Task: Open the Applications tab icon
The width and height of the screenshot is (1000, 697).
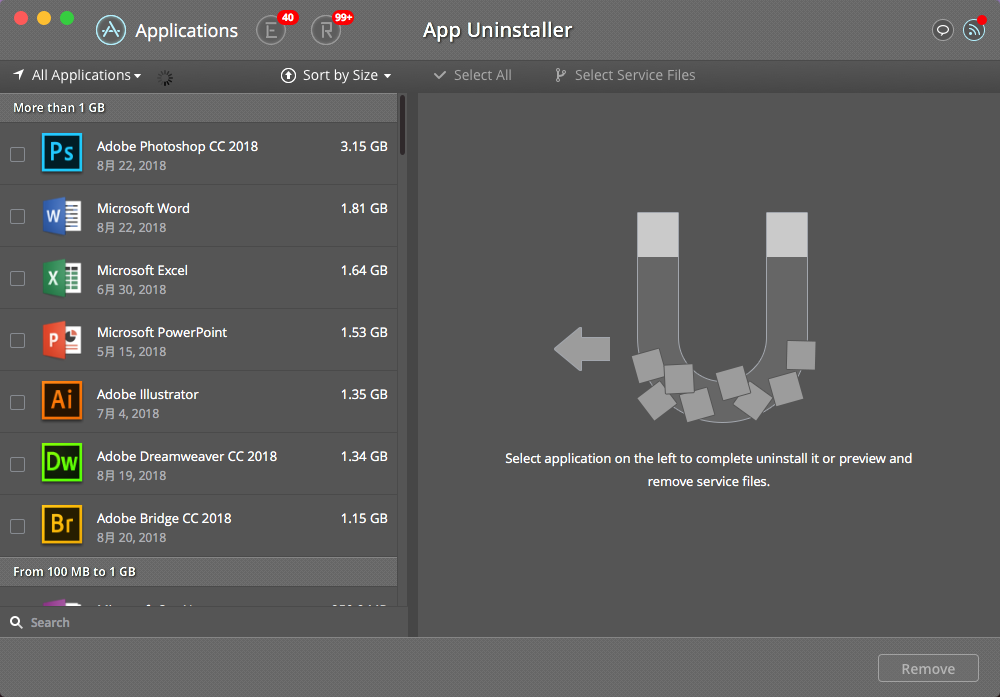Action: tap(111, 30)
